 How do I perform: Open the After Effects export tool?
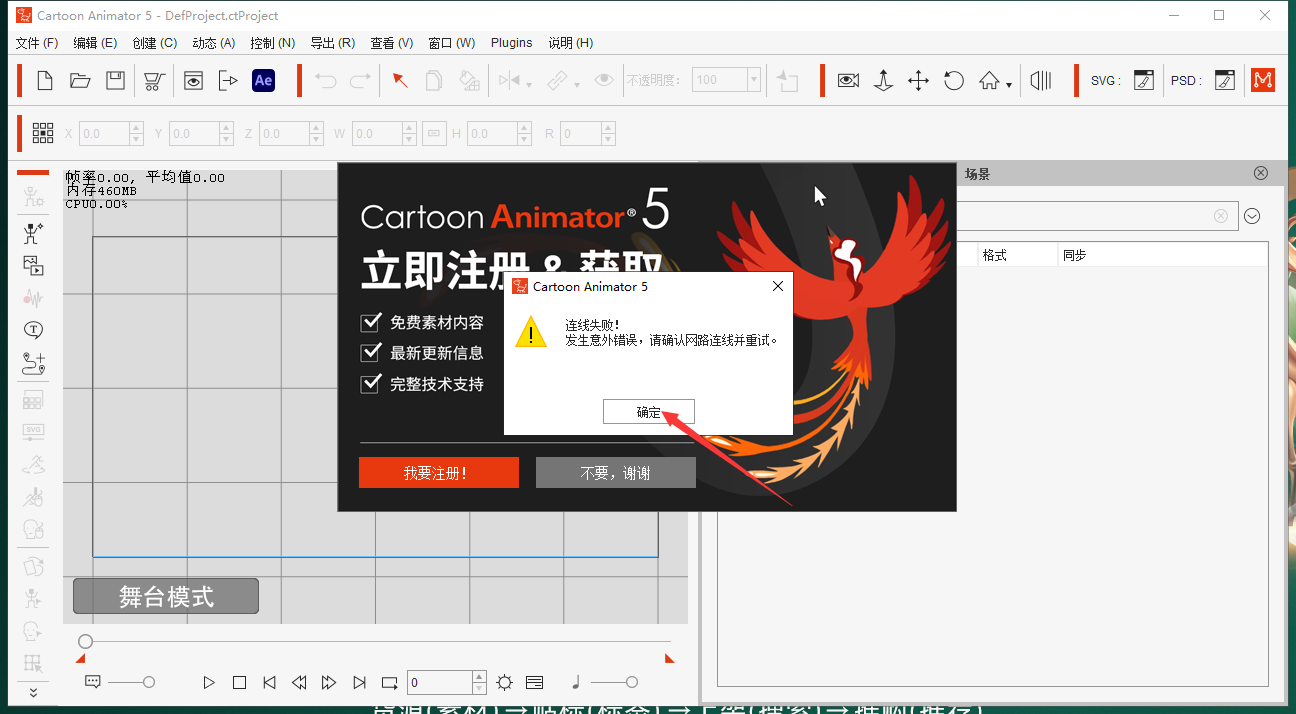(263, 80)
